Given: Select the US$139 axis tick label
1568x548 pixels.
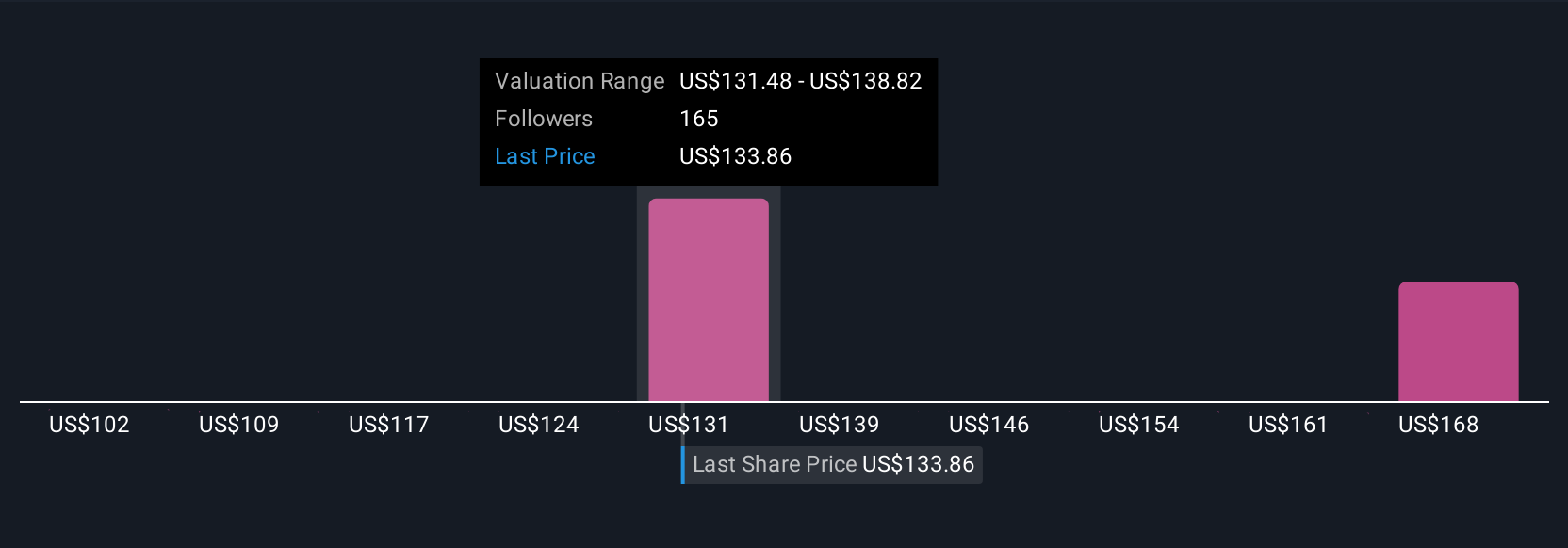Looking at the screenshot, I should (840, 425).
